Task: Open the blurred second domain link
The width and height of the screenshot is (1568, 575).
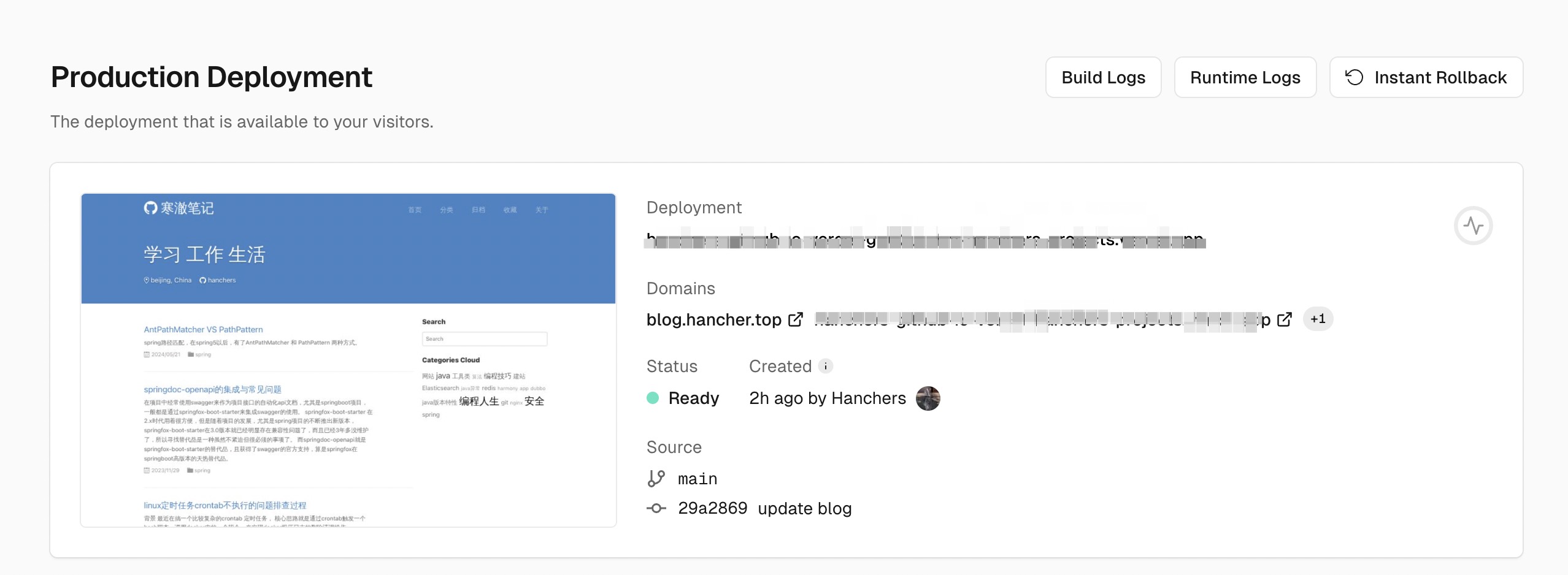Action: coord(1042,319)
